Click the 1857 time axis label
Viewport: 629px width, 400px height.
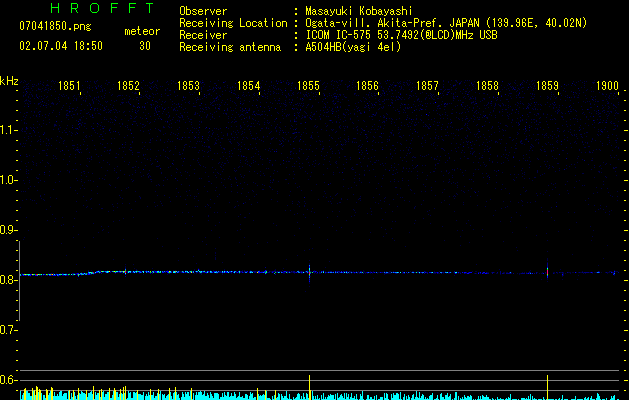point(427,86)
